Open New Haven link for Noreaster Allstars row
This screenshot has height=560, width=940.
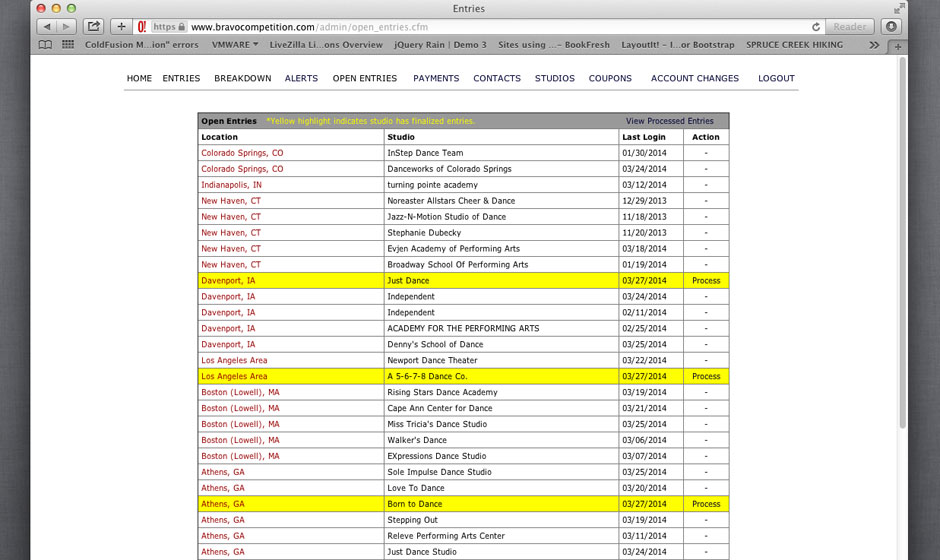231,201
